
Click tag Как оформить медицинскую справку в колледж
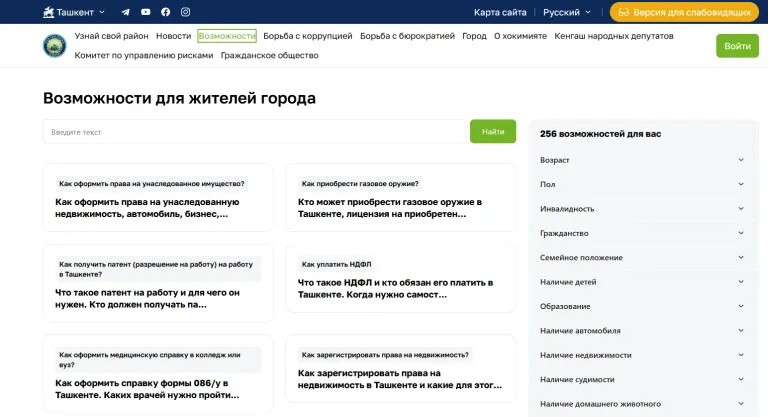pyautogui.click(x=158, y=360)
